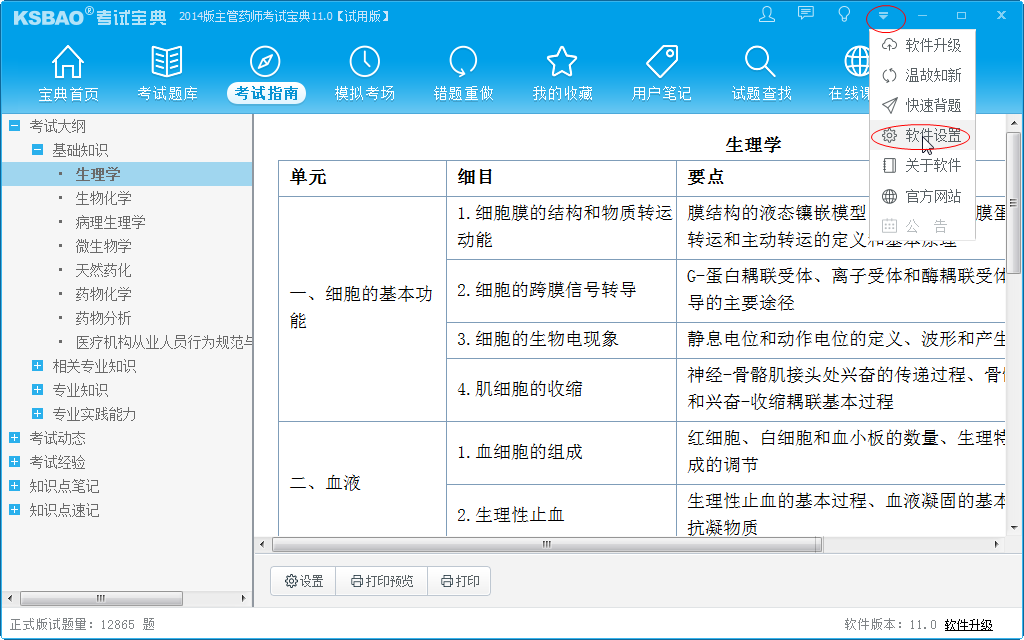Choose 关于软件 from the dropdown menu

922,165
